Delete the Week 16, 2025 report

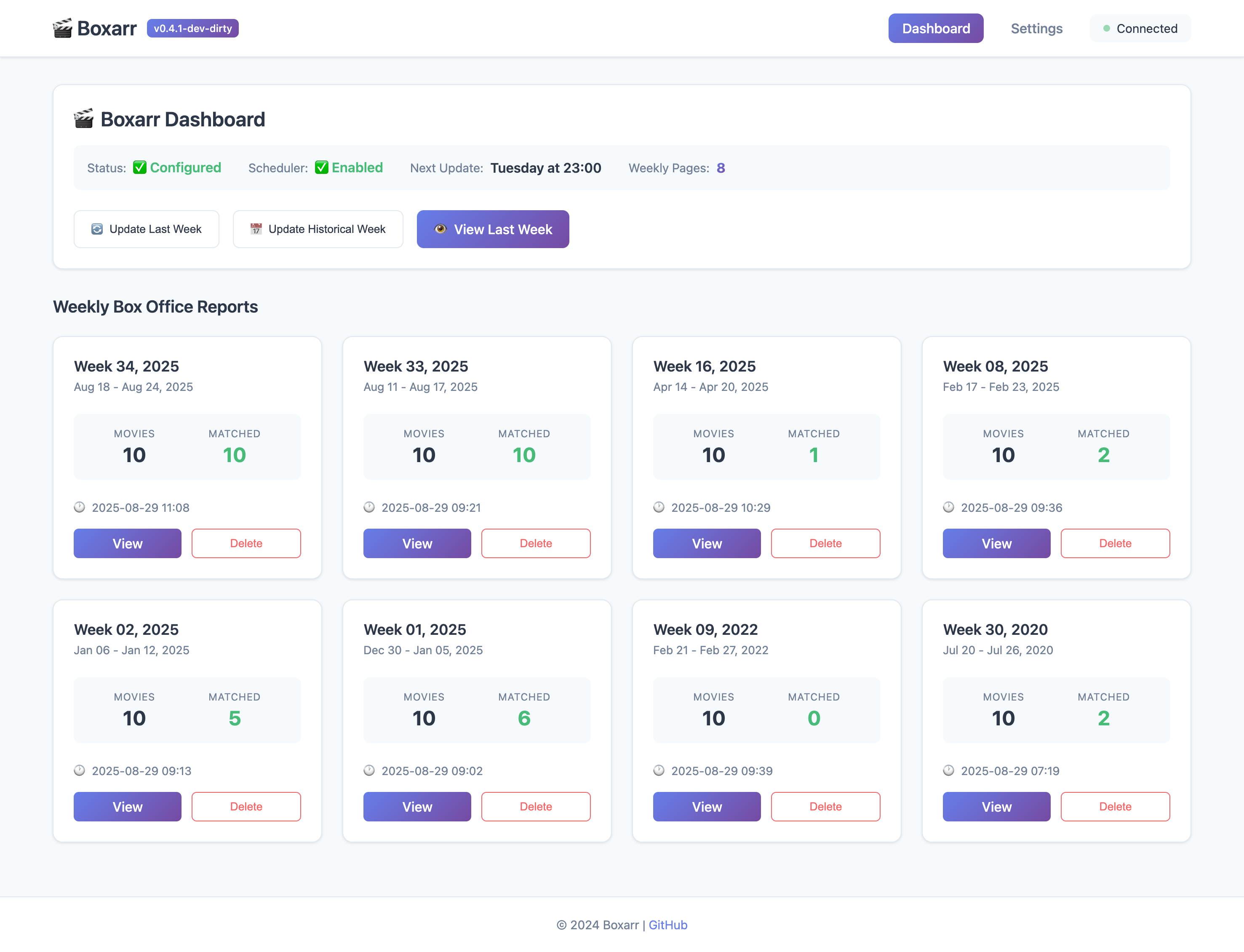(x=825, y=543)
